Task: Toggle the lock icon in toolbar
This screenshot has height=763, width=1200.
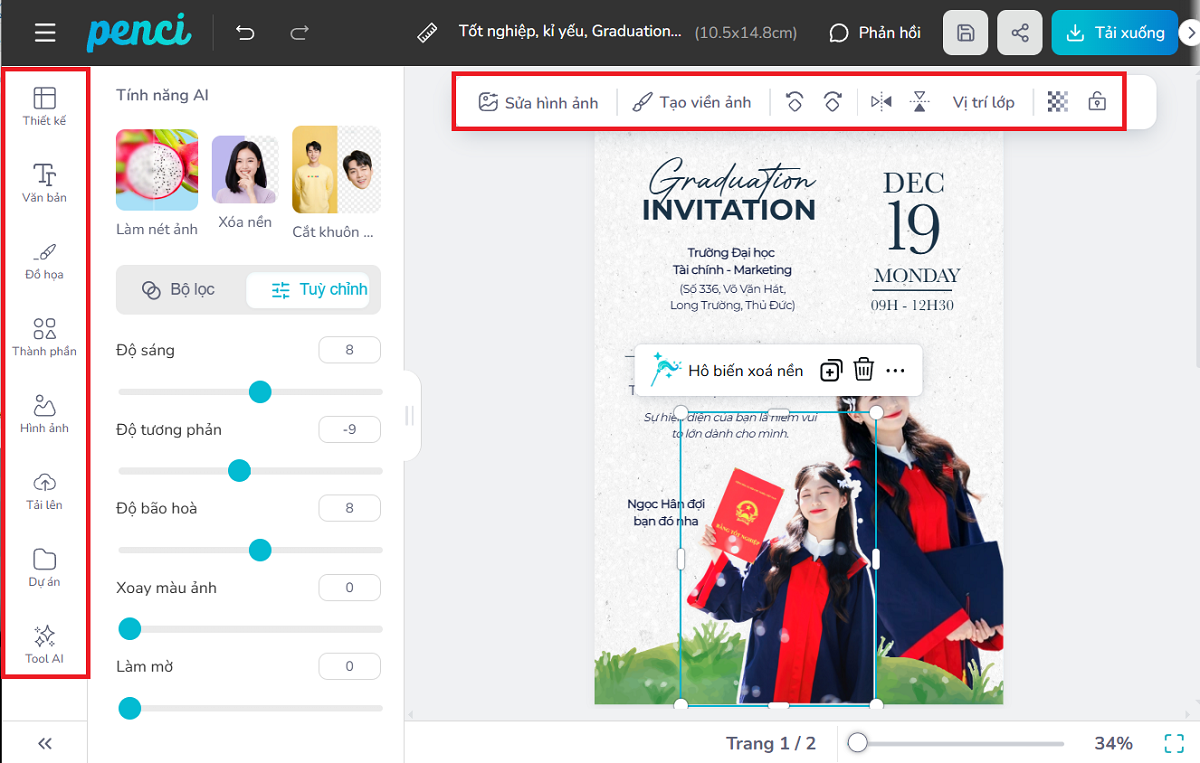Action: [1097, 102]
